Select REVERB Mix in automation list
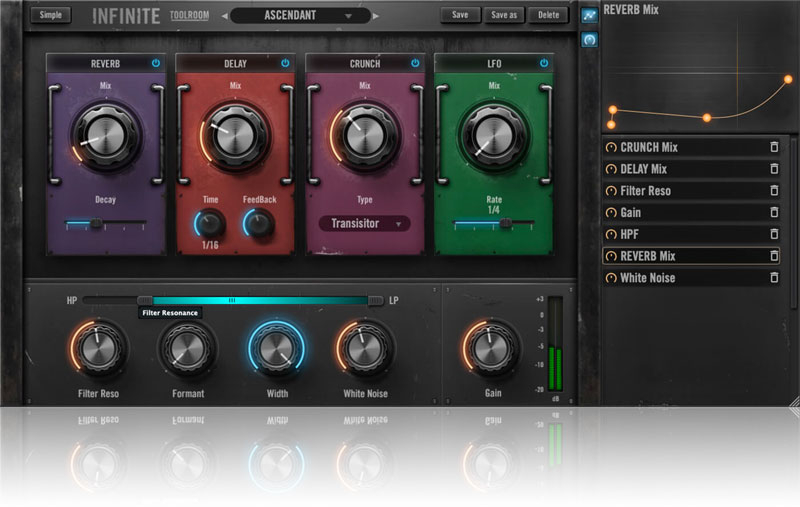The width and height of the screenshot is (800, 507). (x=691, y=256)
